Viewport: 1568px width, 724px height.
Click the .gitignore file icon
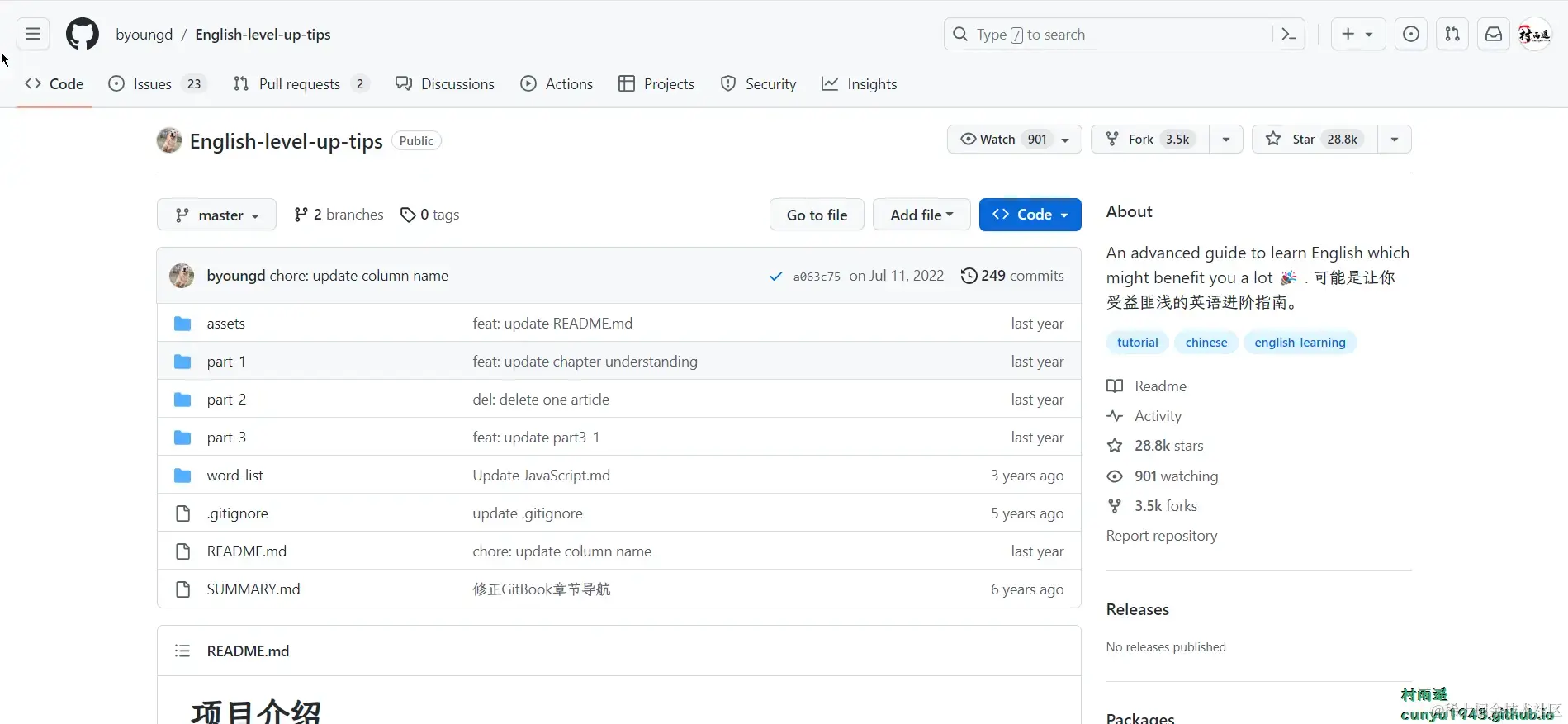pyautogui.click(x=182, y=513)
